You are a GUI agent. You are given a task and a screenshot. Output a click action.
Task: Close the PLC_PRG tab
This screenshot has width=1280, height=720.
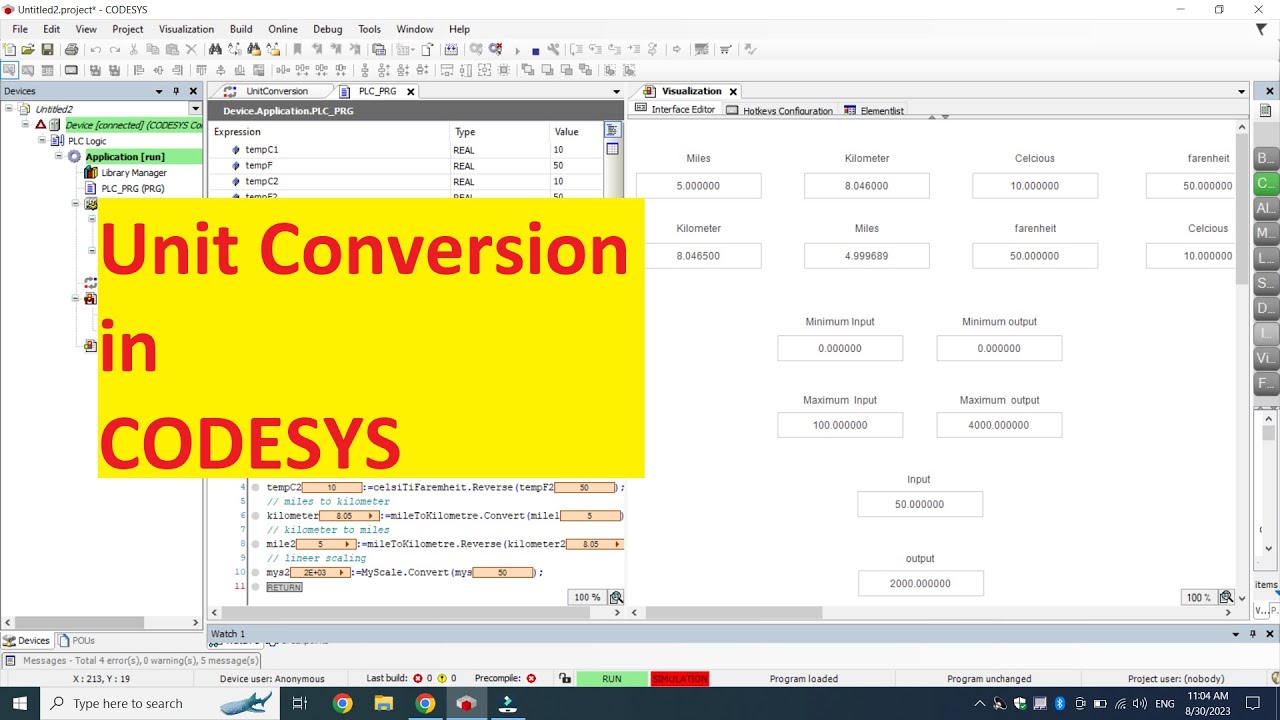tap(410, 91)
